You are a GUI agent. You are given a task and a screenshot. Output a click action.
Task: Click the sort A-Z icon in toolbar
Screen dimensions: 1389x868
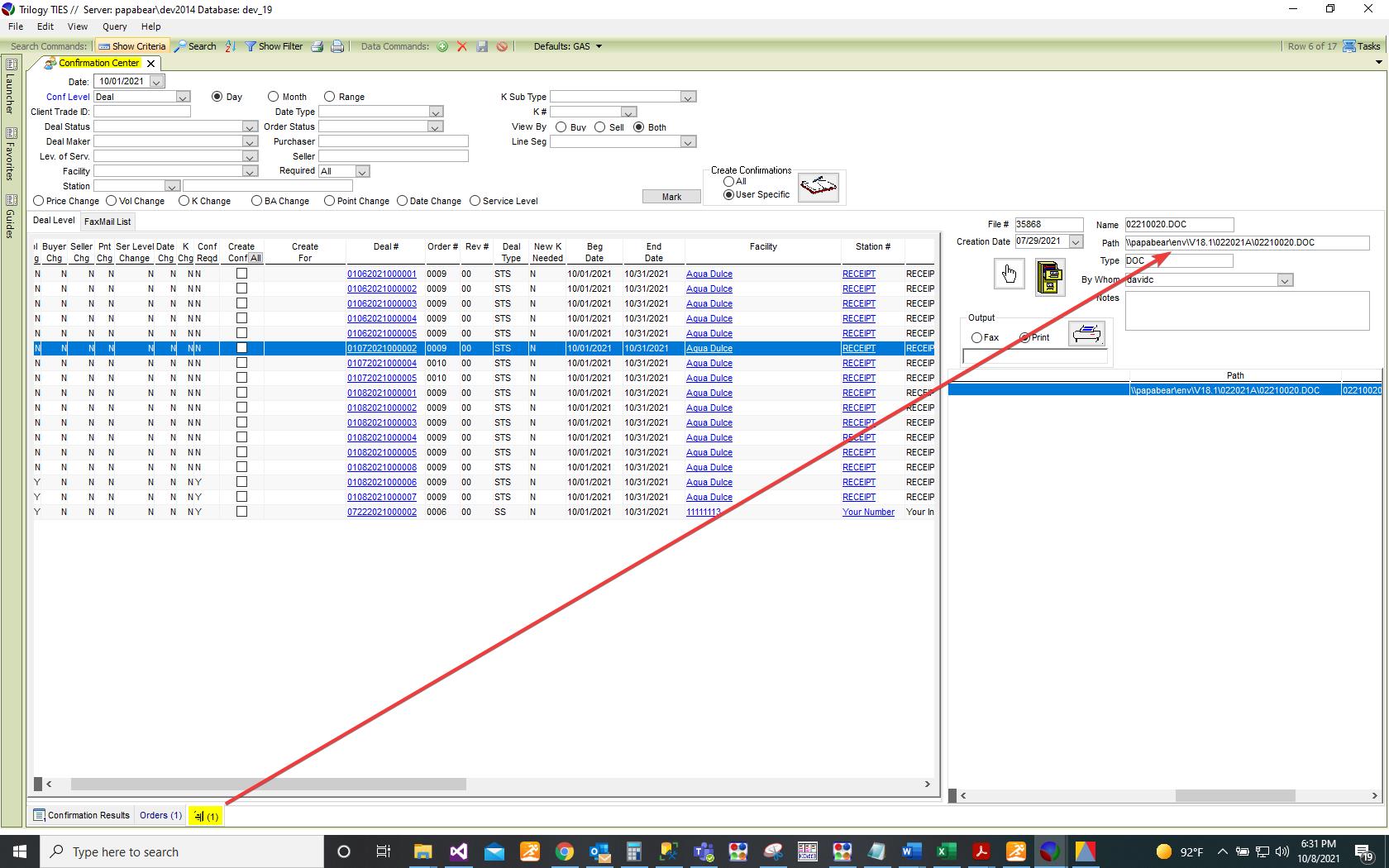[230, 46]
